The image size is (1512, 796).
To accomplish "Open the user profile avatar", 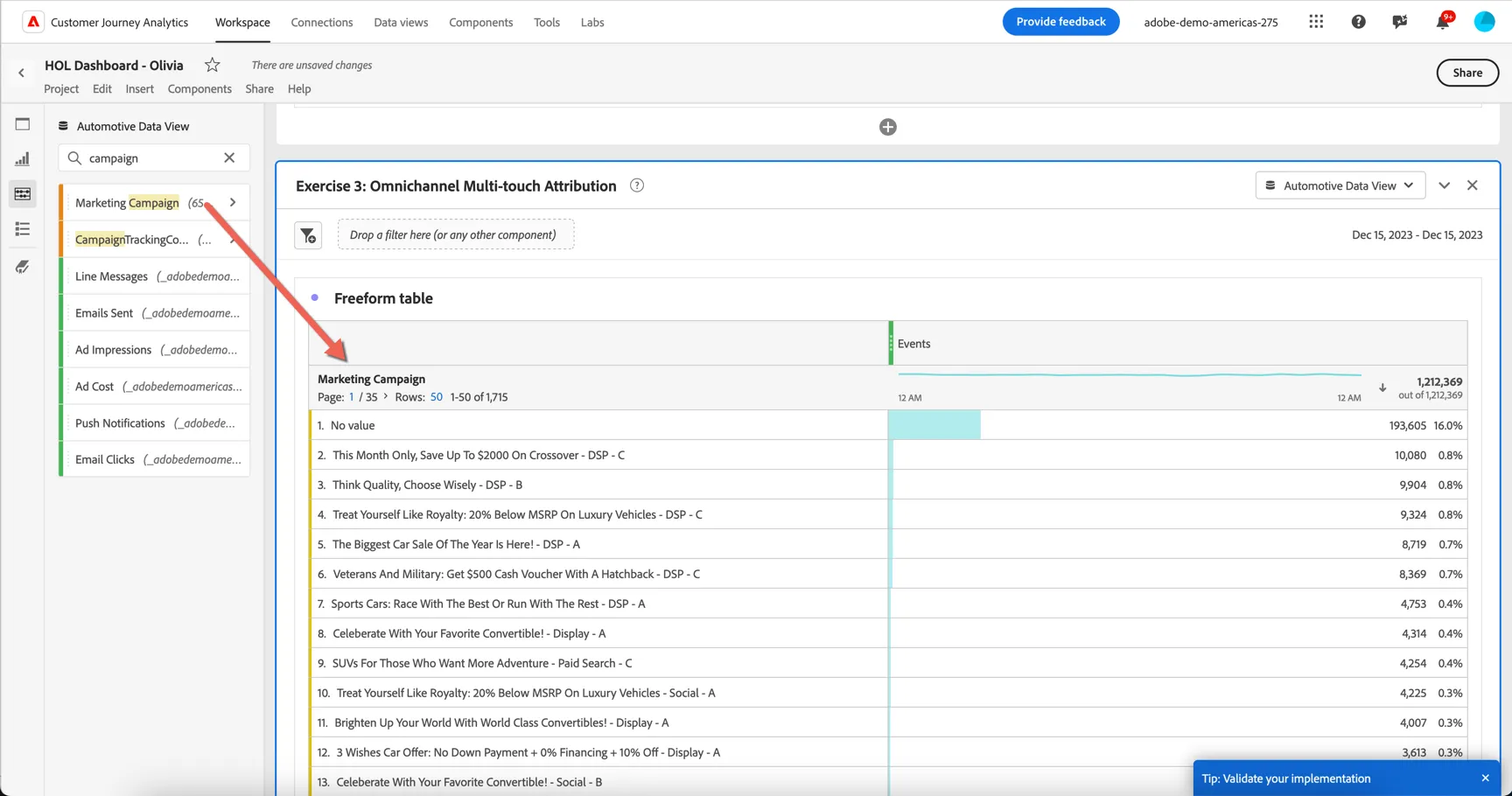I will (1485, 22).
